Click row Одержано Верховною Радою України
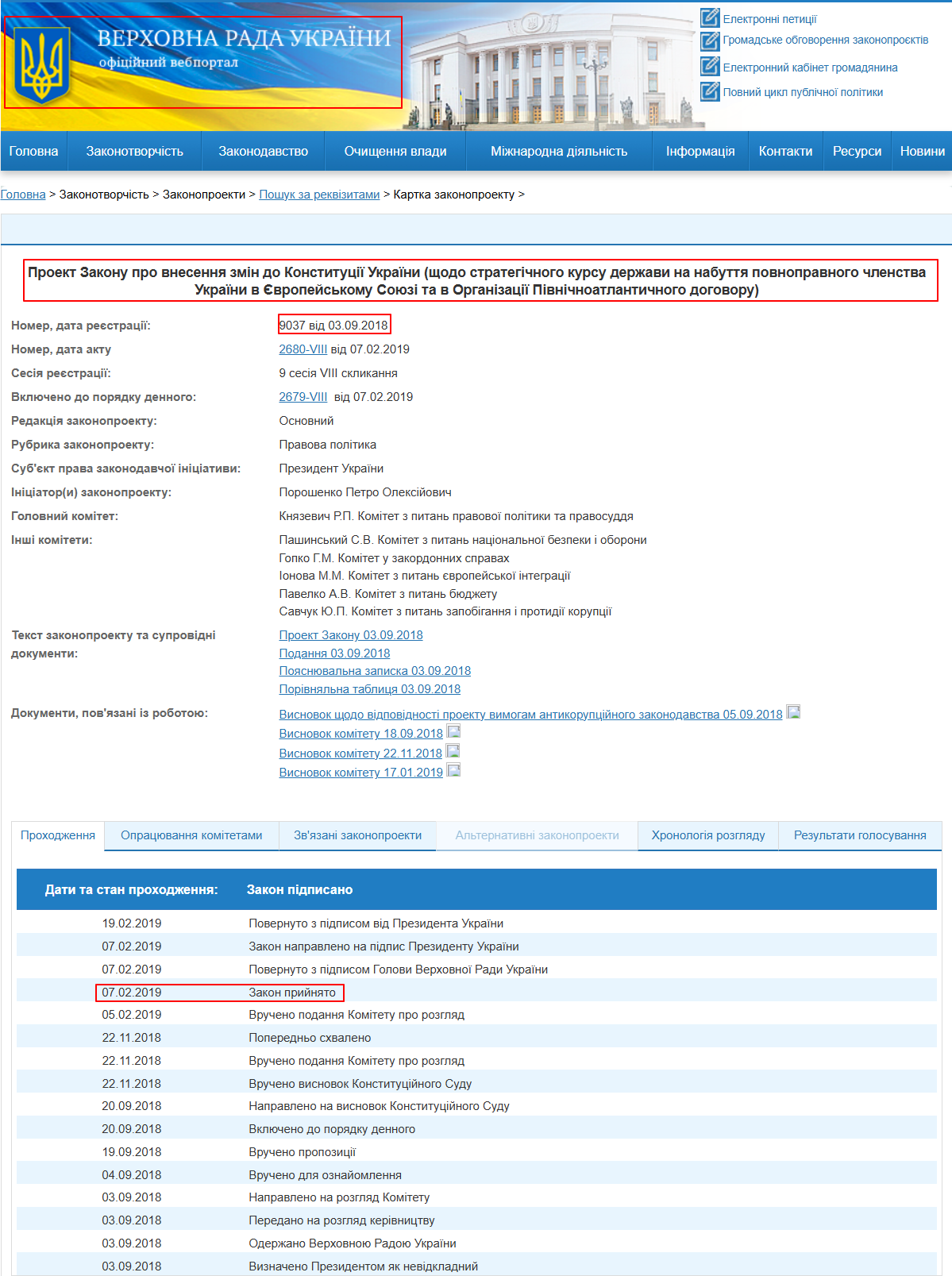 coord(476,1243)
